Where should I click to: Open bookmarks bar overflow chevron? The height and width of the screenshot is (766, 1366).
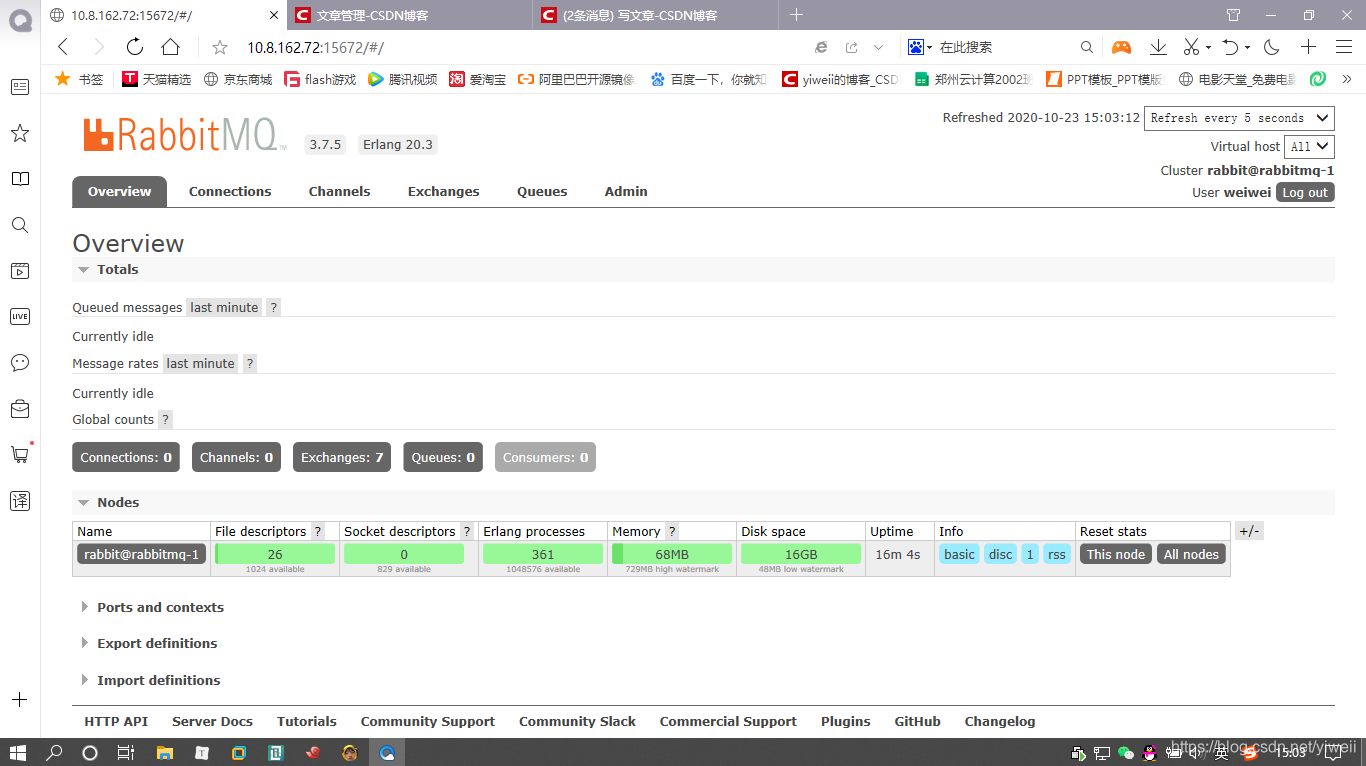(1347, 79)
